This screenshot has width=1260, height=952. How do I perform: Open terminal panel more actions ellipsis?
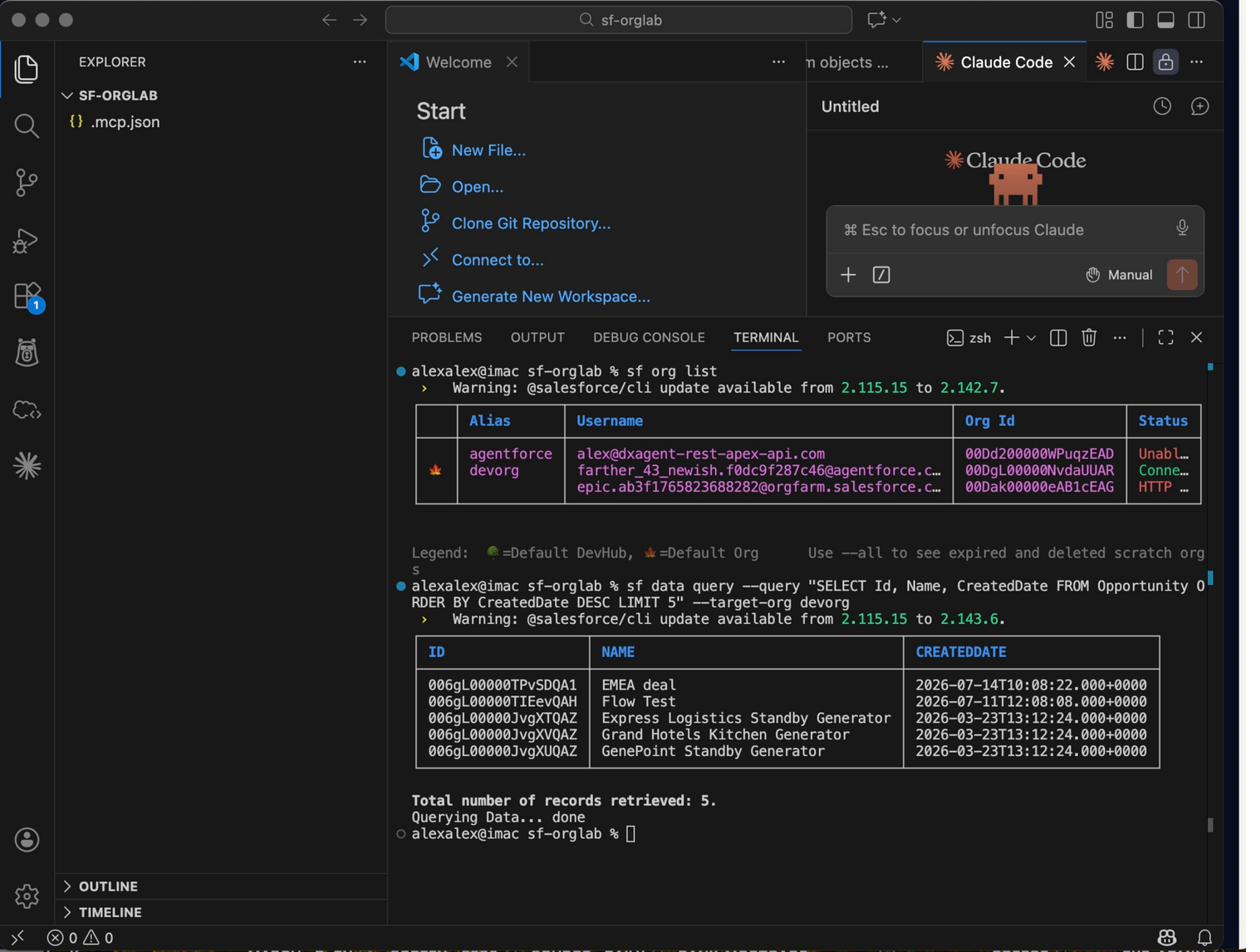(1120, 338)
